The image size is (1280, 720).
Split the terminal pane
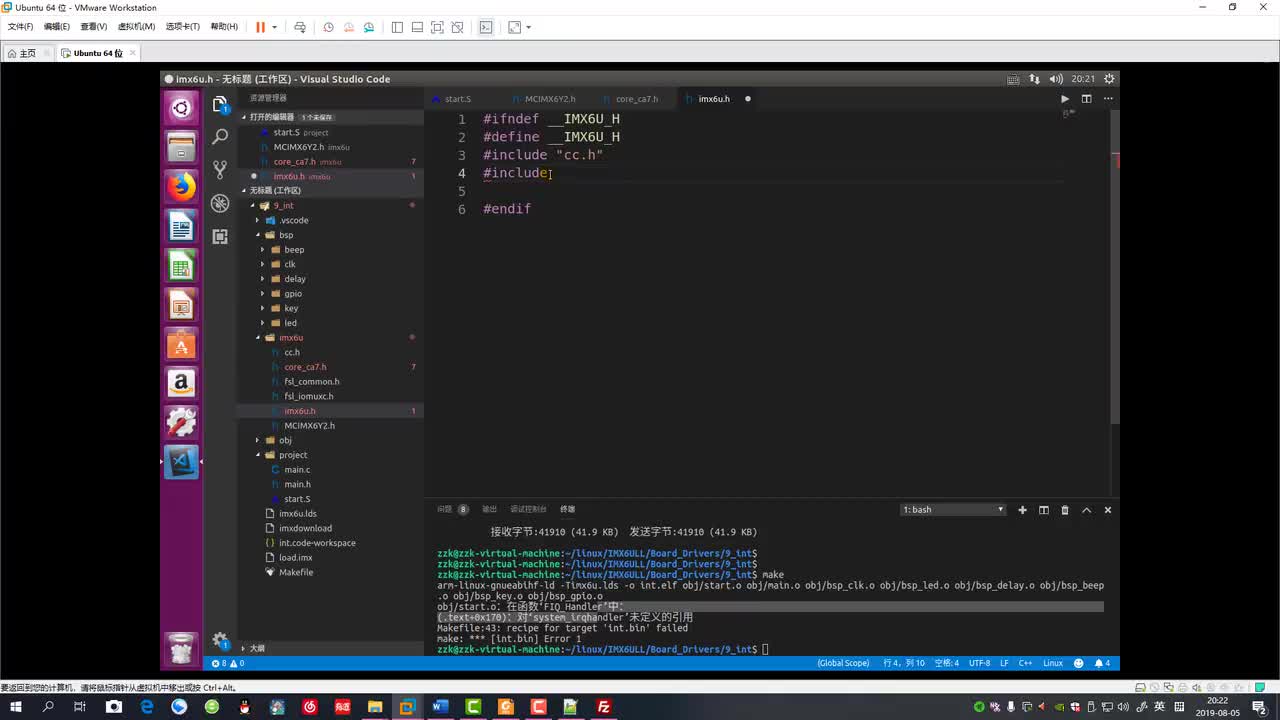point(1043,510)
